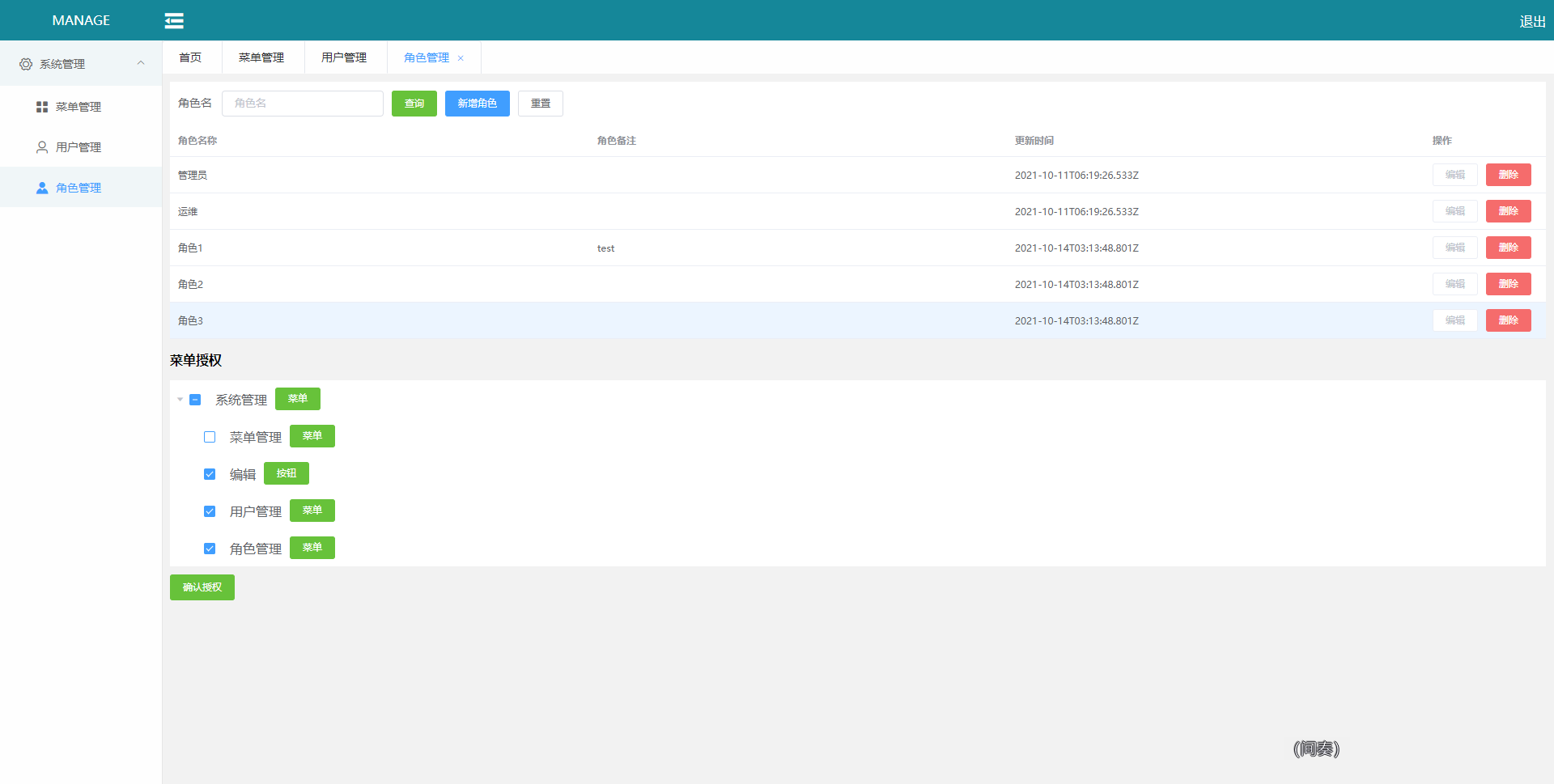Click the 角色管理 person icon in sidebar
Viewport: 1554px width, 784px height.
tap(42, 188)
